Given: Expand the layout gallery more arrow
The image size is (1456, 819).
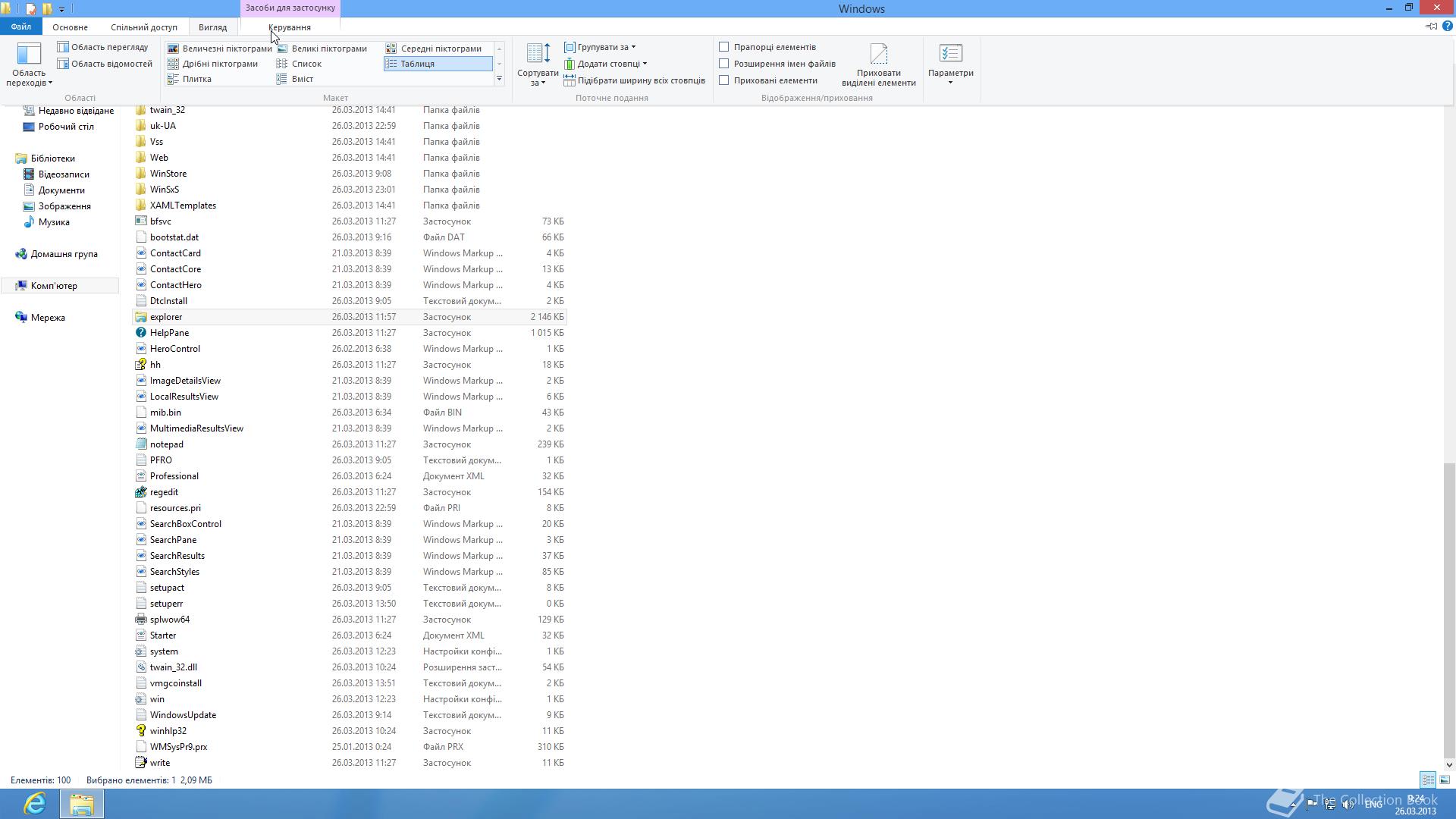Looking at the screenshot, I should pos(499,79).
